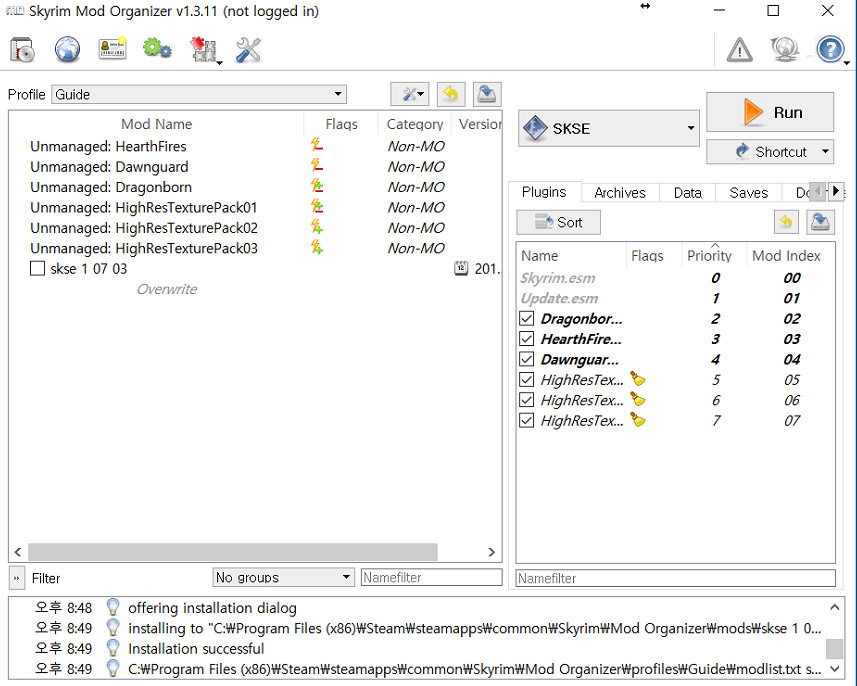Click the plugin list Namefilter field
Screen dimensions: 857x686
(676, 578)
